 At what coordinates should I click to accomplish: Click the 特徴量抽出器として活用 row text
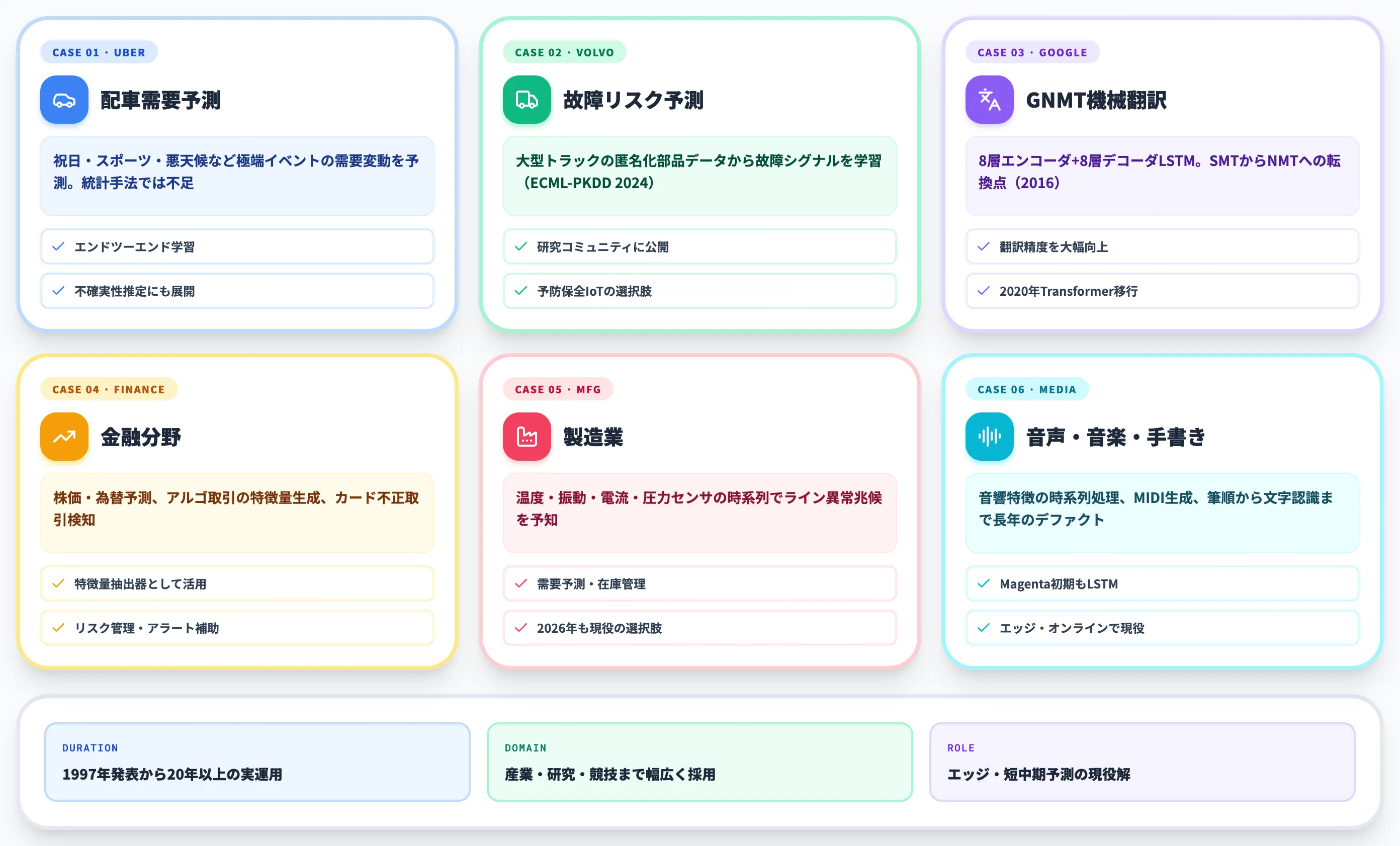140,583
